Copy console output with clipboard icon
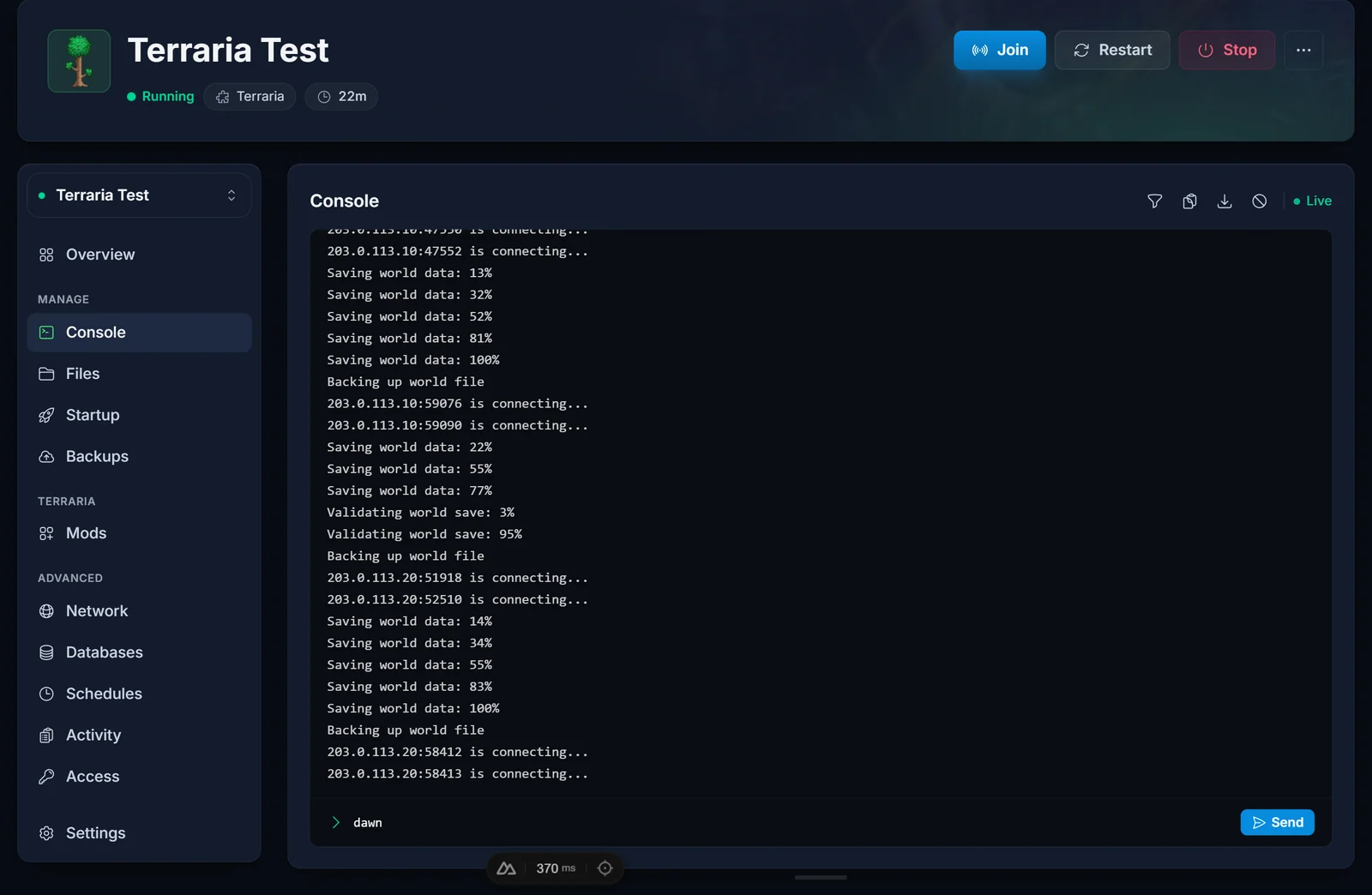This screenshot has height=895, width=1372. tap(1189, 201)
